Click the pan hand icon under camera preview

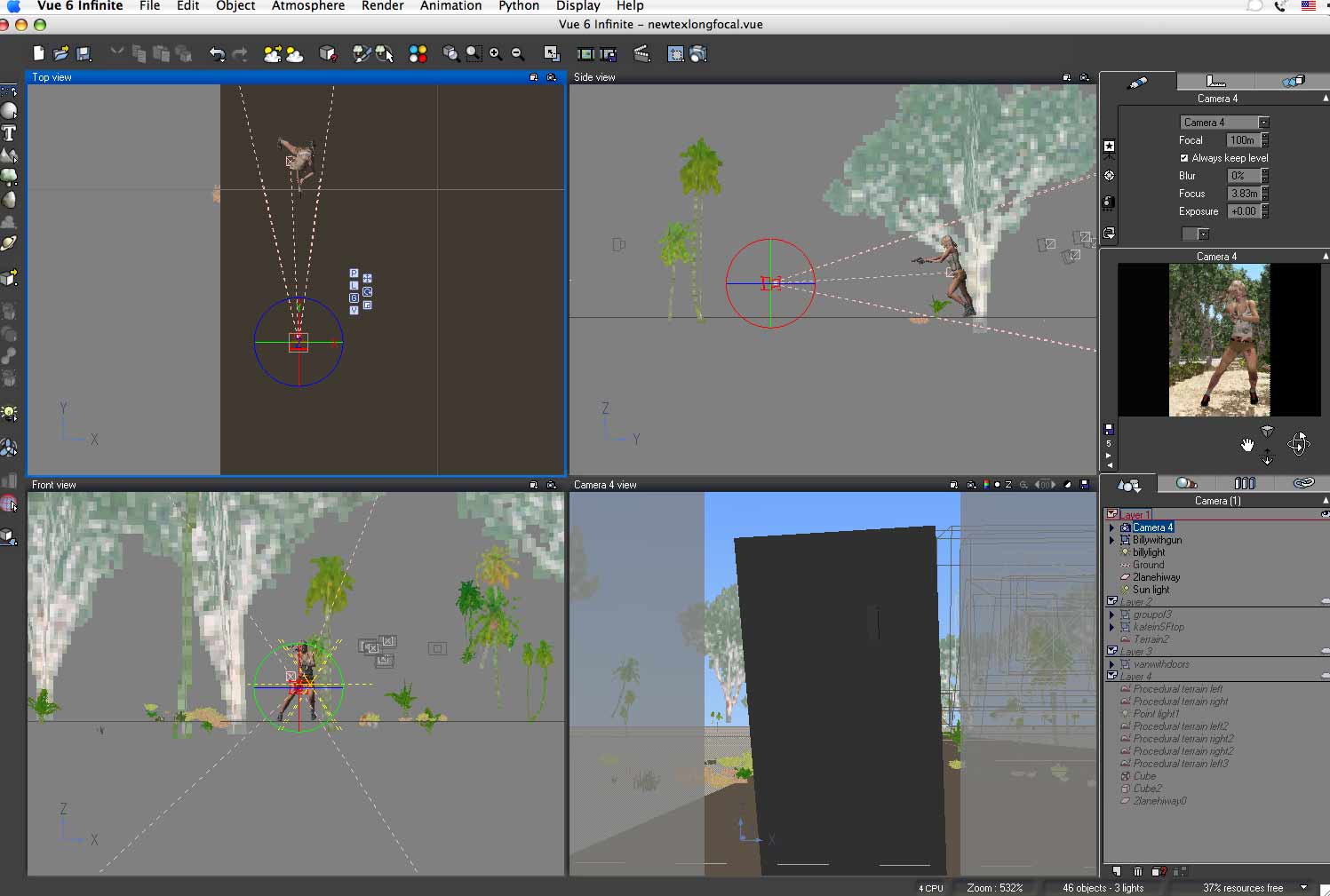pos(1246,445)
